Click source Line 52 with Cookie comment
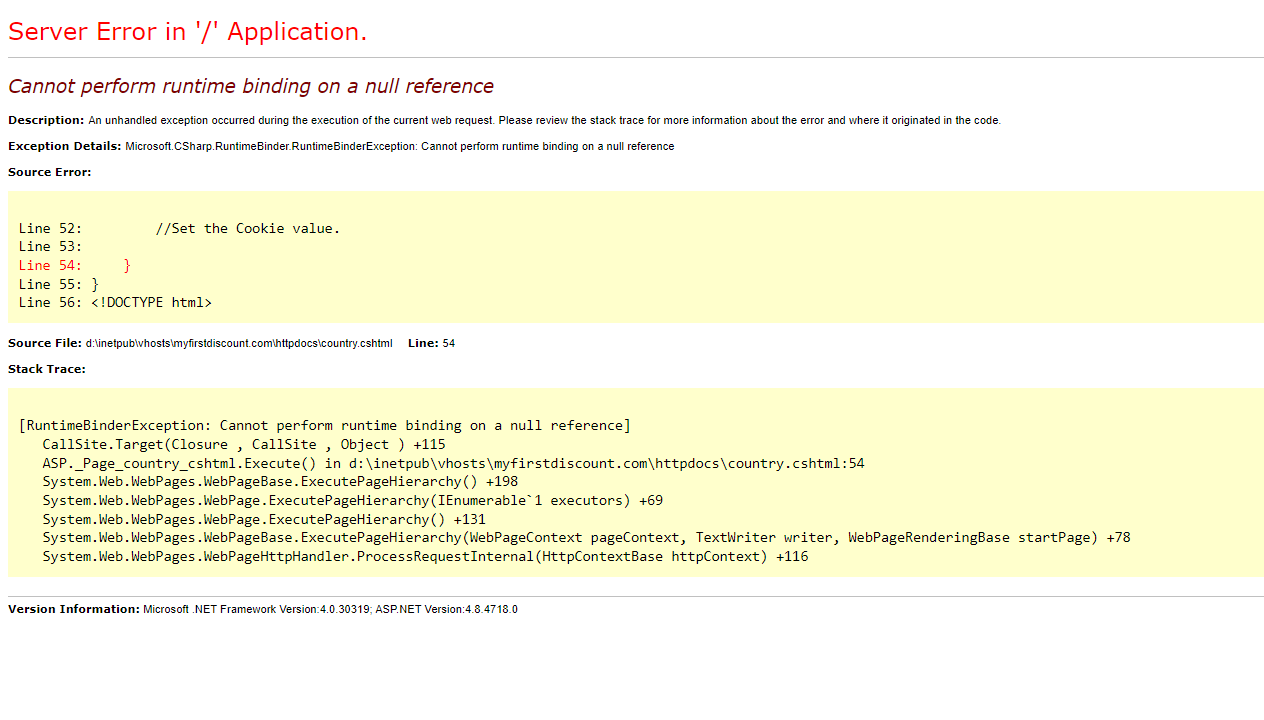Viewport: 1264px width, 720px height. [x=180, y=228]
